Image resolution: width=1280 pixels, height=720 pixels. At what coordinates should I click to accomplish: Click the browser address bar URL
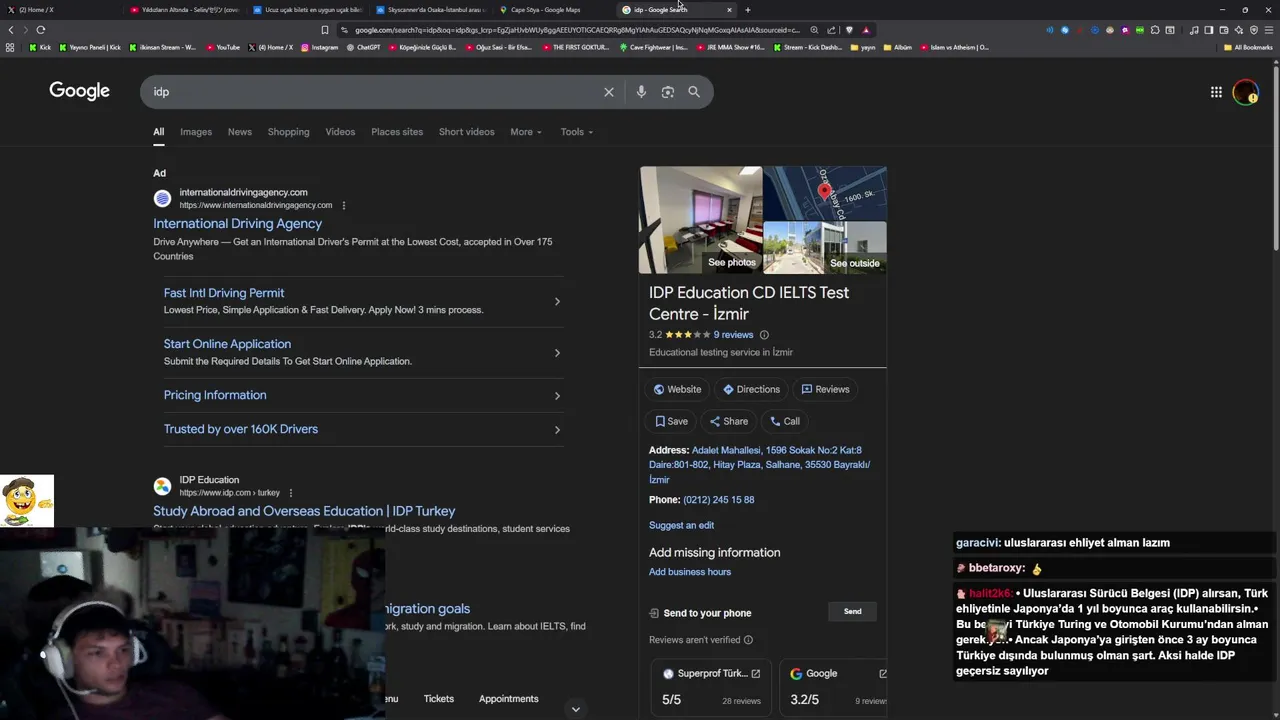(577, 30)
